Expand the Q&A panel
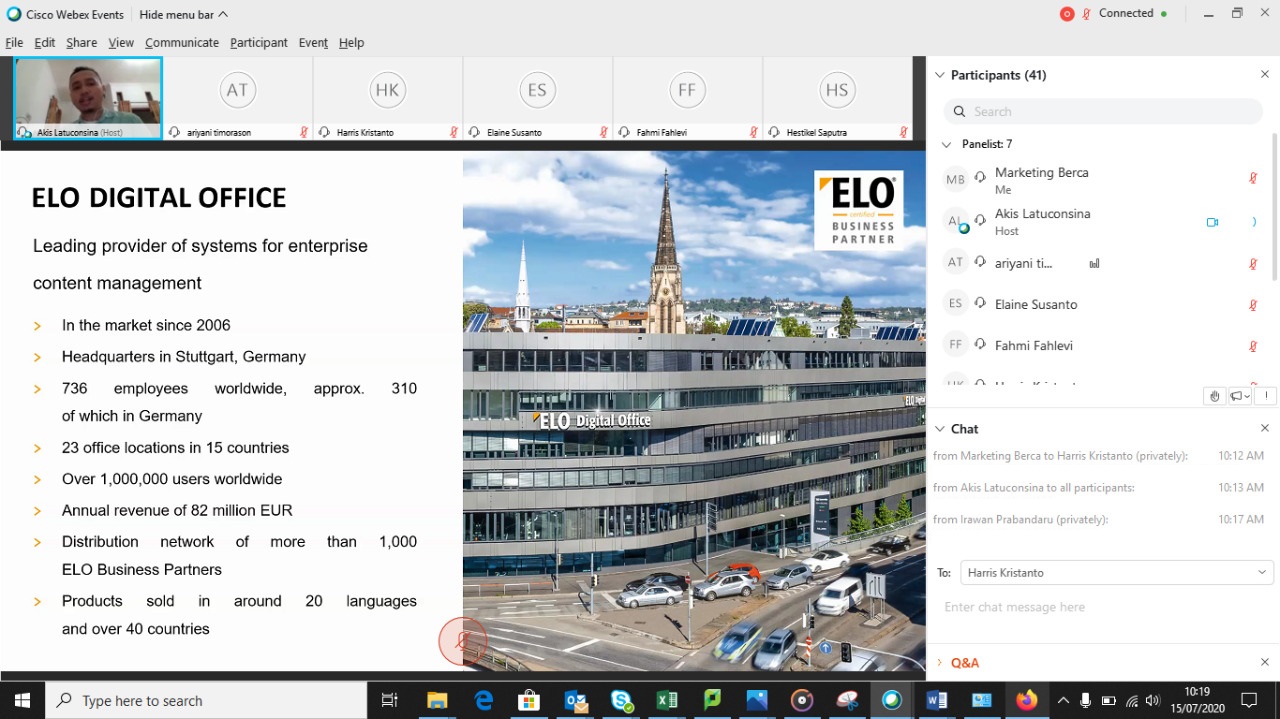 (939, 663)
